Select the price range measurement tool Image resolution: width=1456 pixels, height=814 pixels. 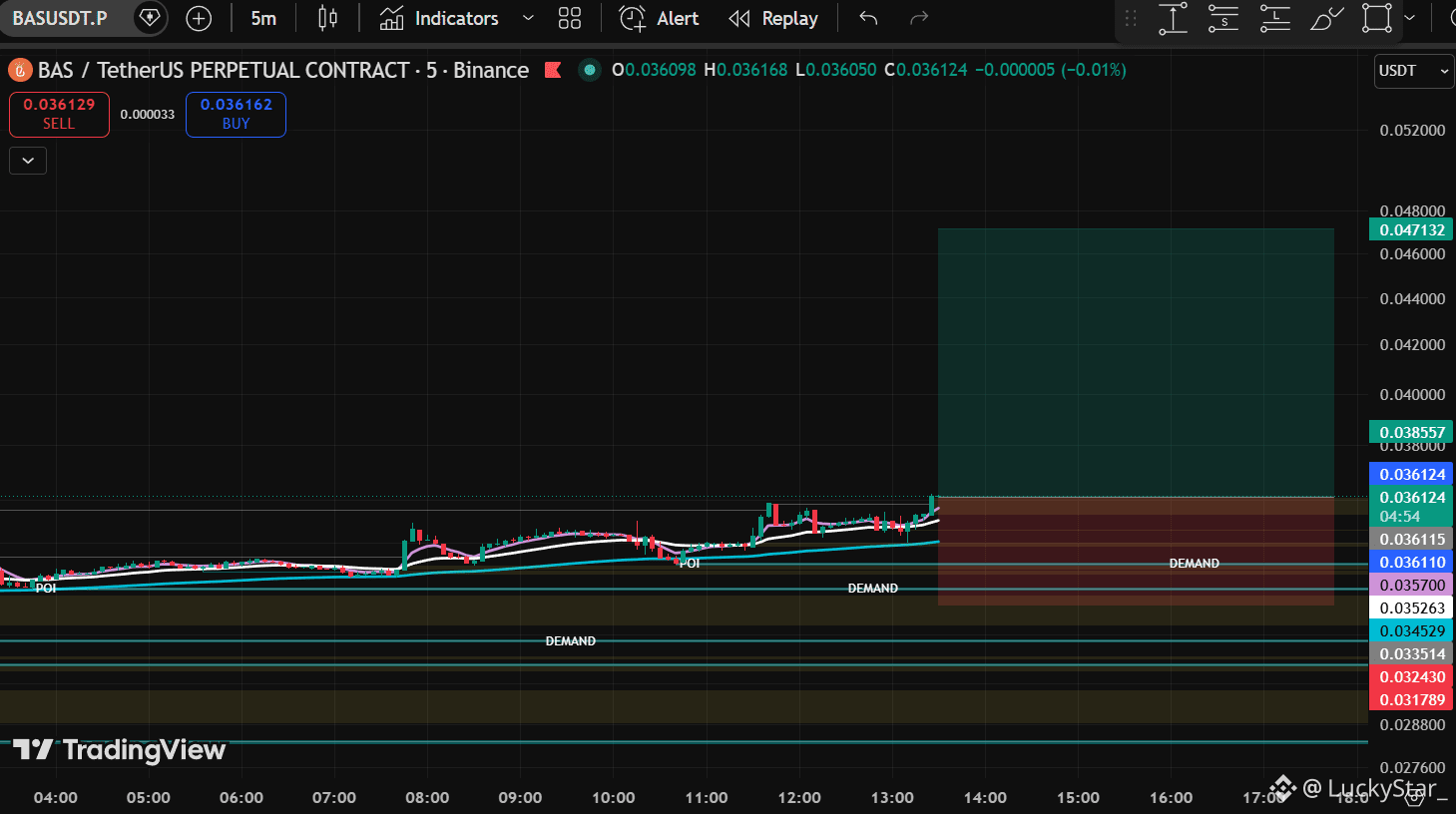[x=1173, y=18]
